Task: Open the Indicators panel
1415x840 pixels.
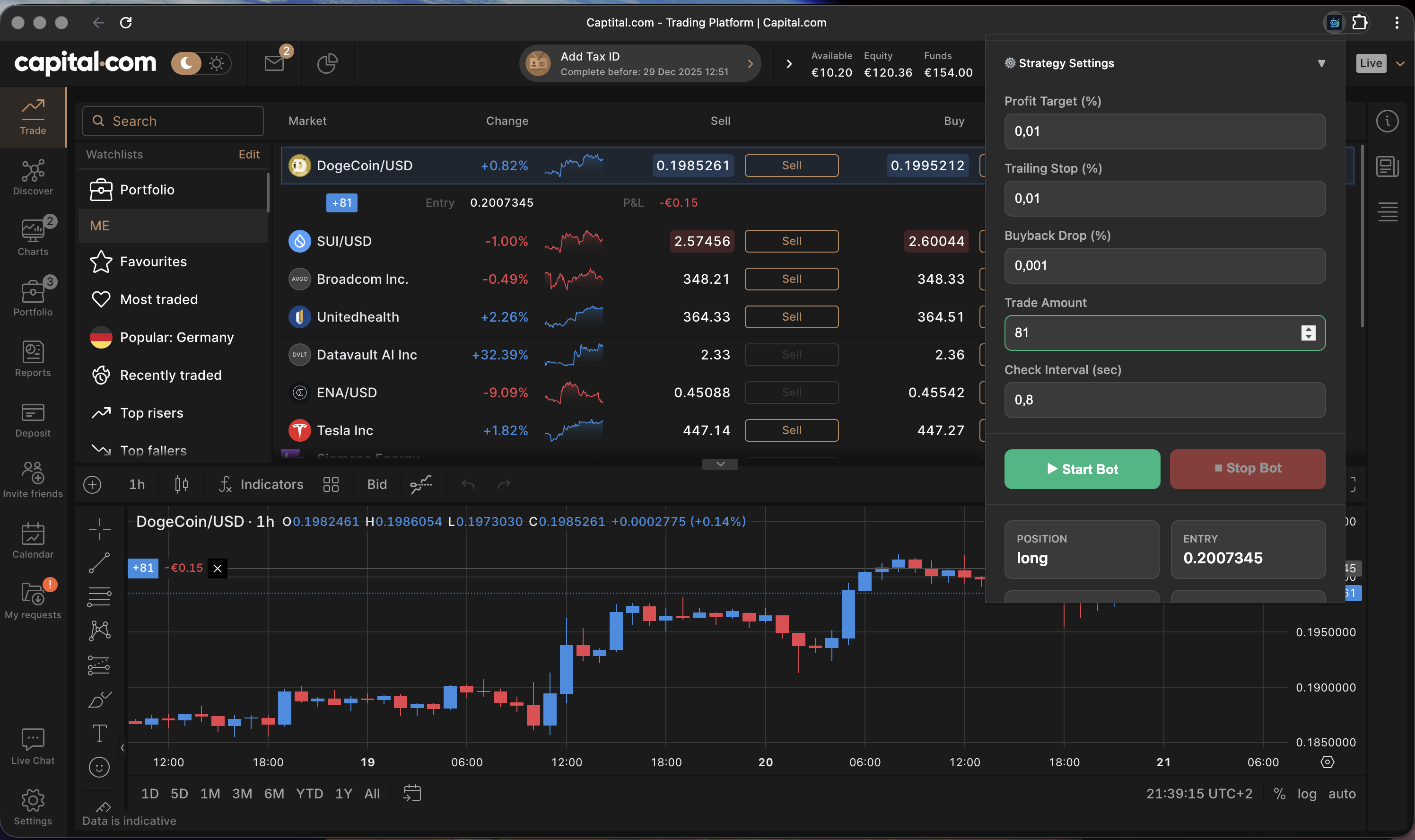Action: (x=261, y=484)
